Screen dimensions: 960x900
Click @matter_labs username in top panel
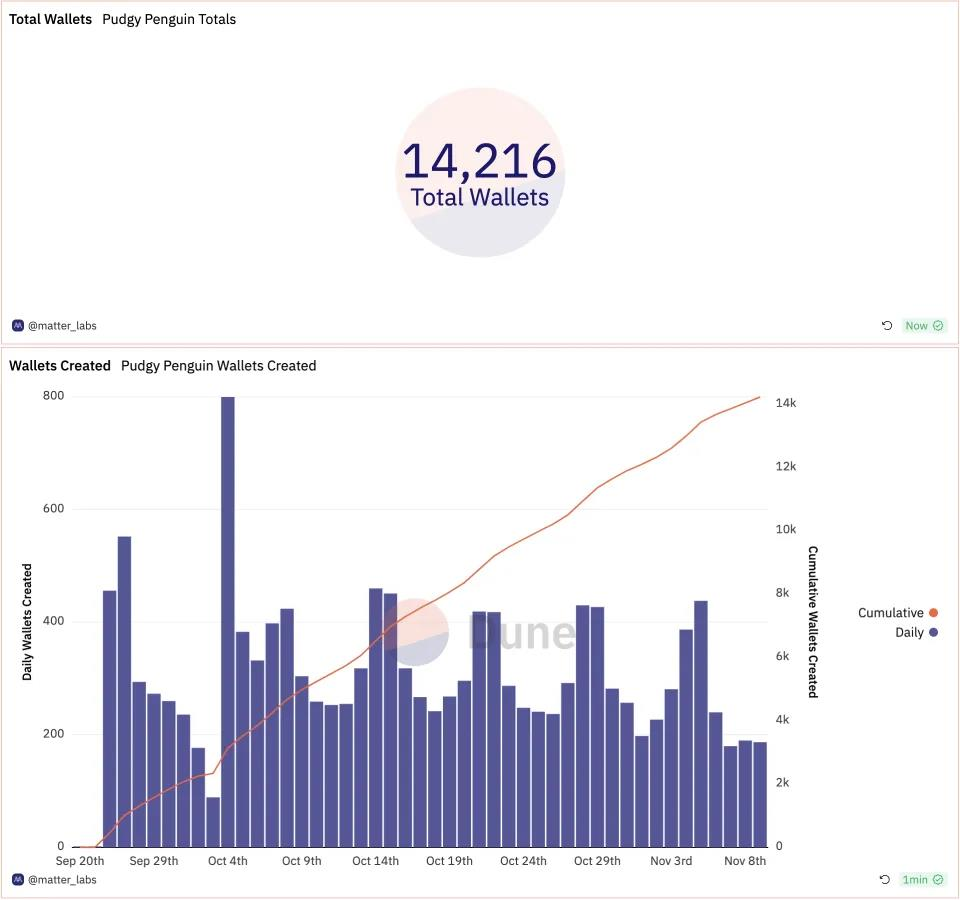62,326
